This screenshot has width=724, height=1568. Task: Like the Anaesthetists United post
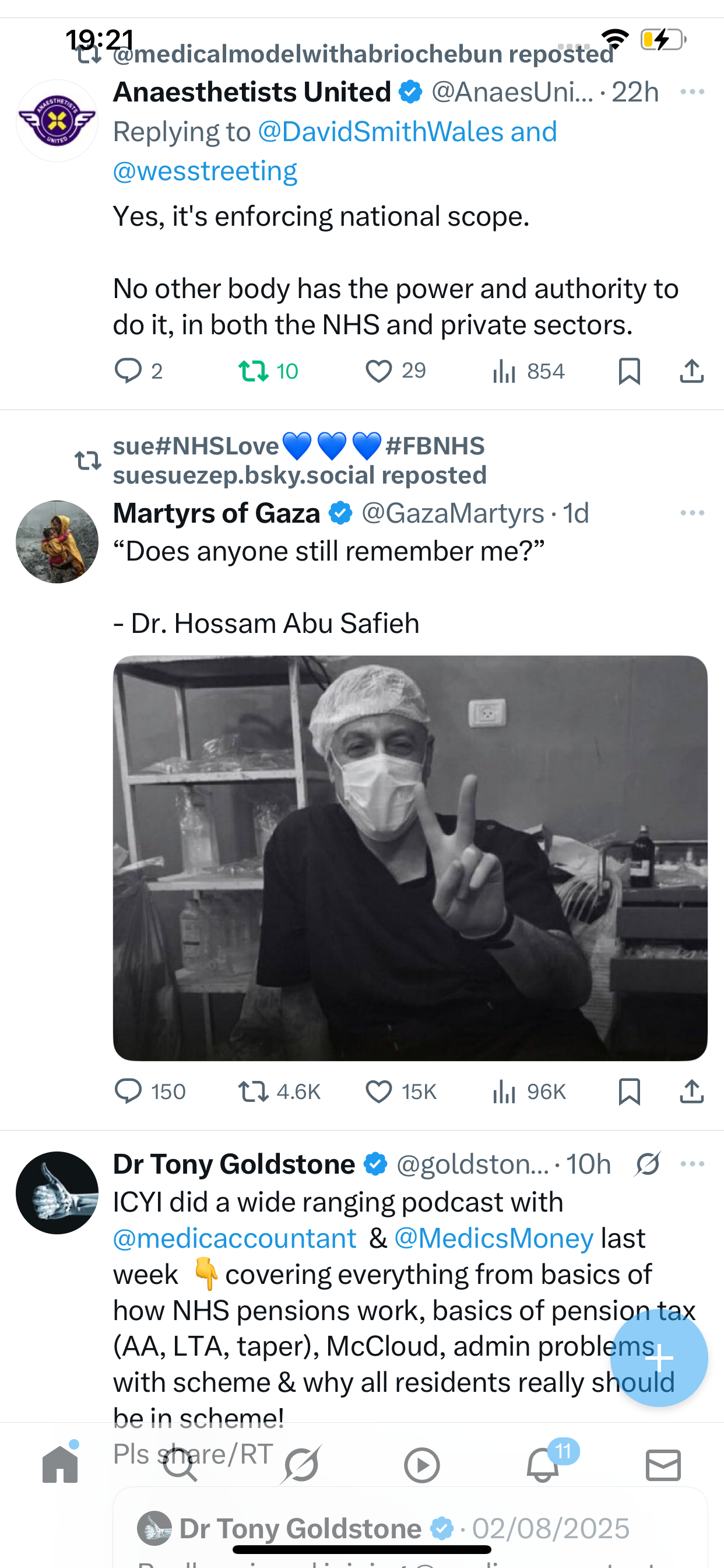[378, 370]
